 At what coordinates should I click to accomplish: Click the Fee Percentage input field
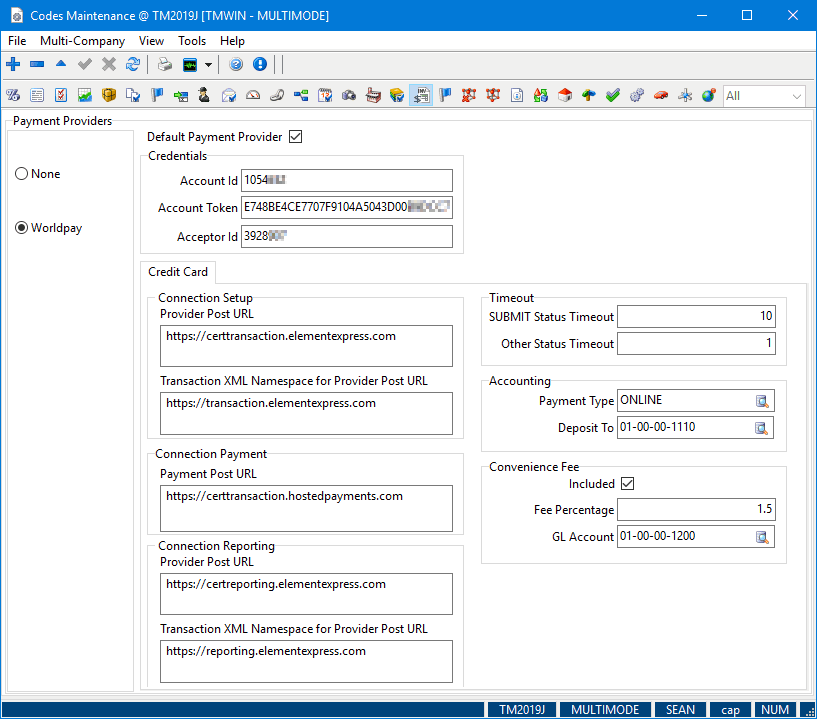tap(696, 510)
